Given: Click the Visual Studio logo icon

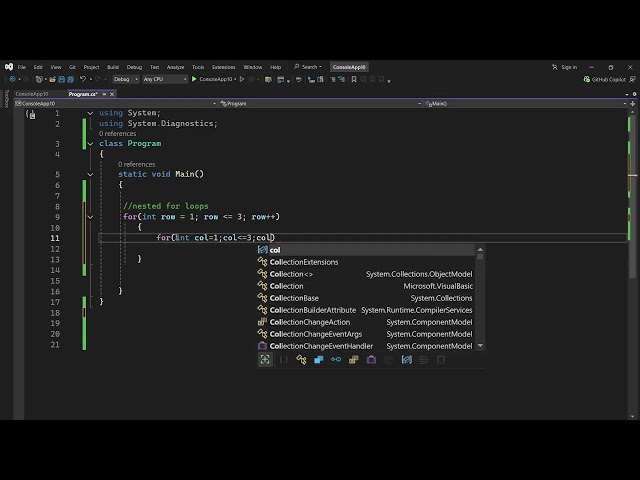Looking at the screenshot, I should point(9,67).
